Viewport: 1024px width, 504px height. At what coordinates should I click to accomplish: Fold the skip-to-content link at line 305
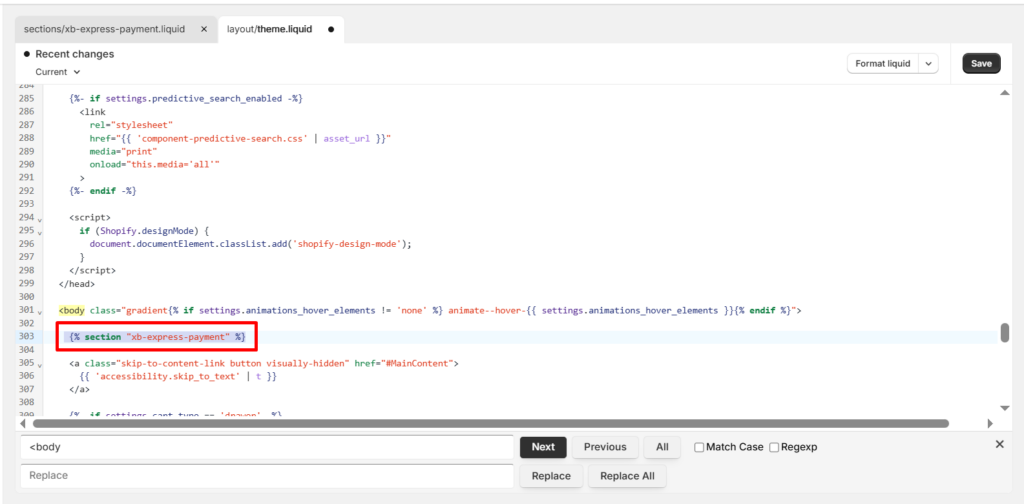click(x=40, y=364)
